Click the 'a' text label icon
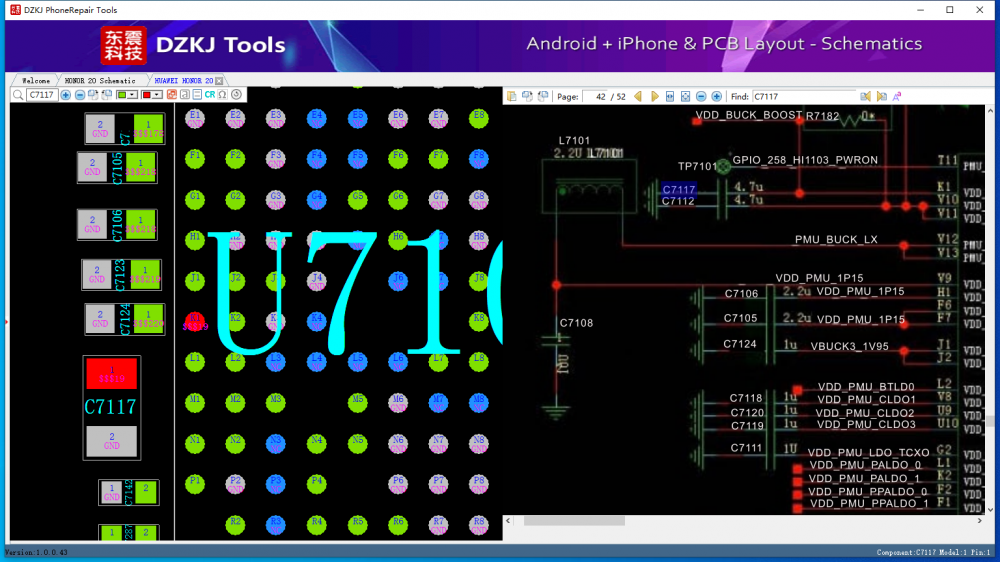1000x562 pixels. tap(184, 94)
